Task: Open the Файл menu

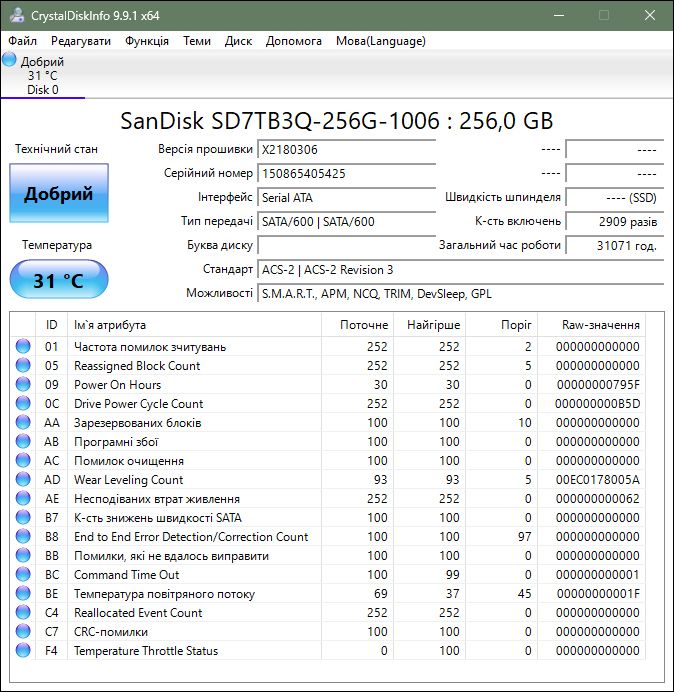Action: click(x=23, y=41)
